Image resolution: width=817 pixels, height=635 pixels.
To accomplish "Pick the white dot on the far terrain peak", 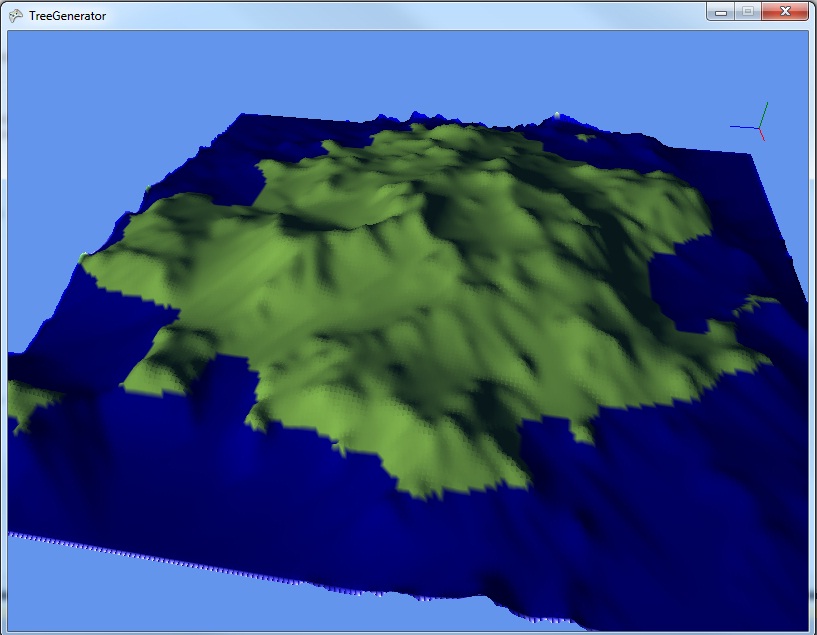I will click(x=557, y=115).
